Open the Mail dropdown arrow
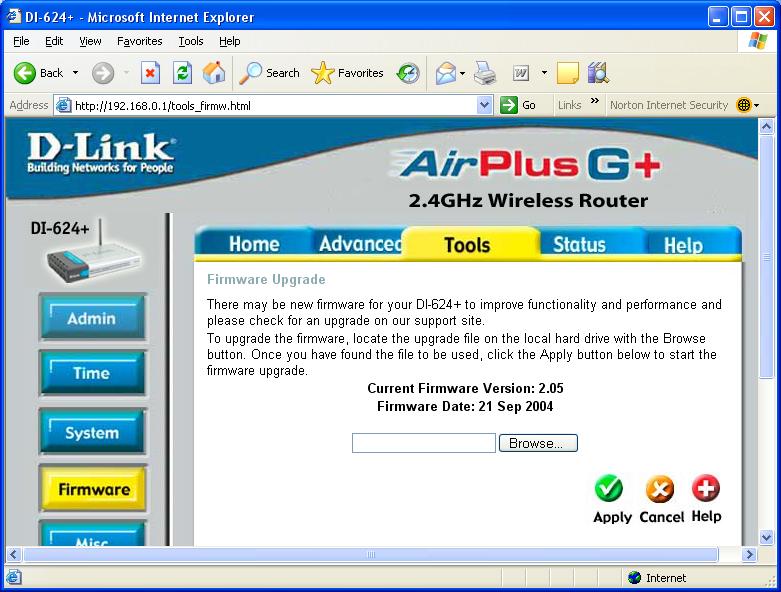The width and height of the screenshot is (781, 592). 463,74
